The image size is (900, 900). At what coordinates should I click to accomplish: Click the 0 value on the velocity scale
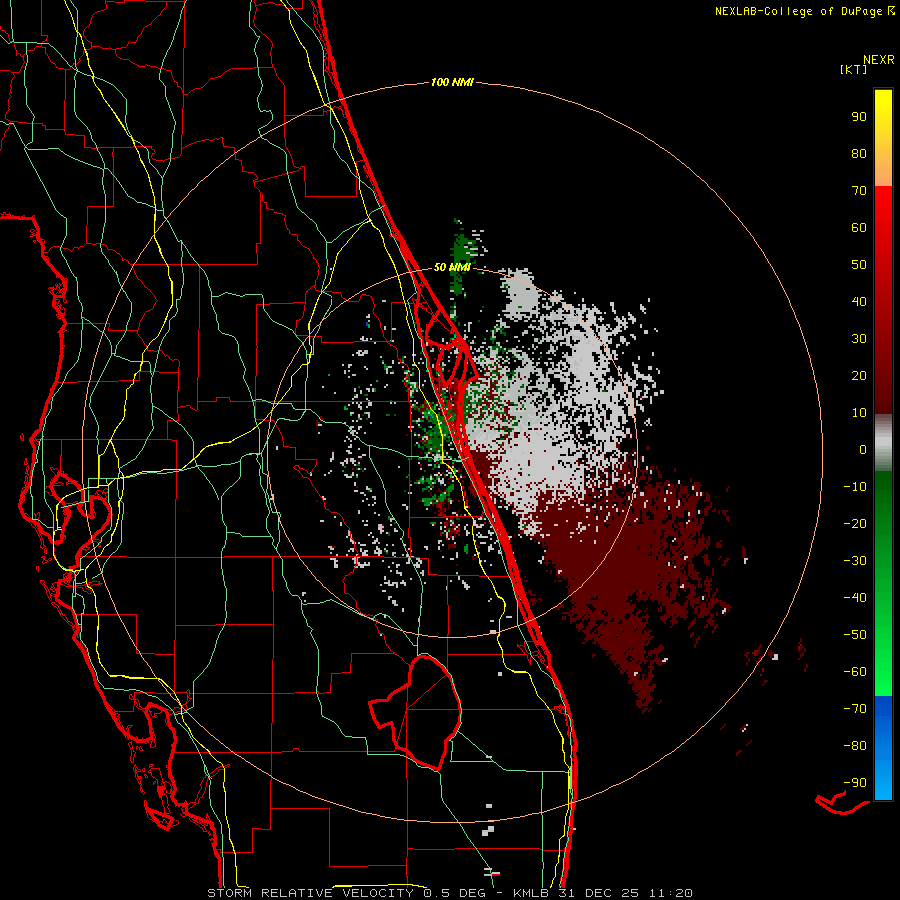863,449
